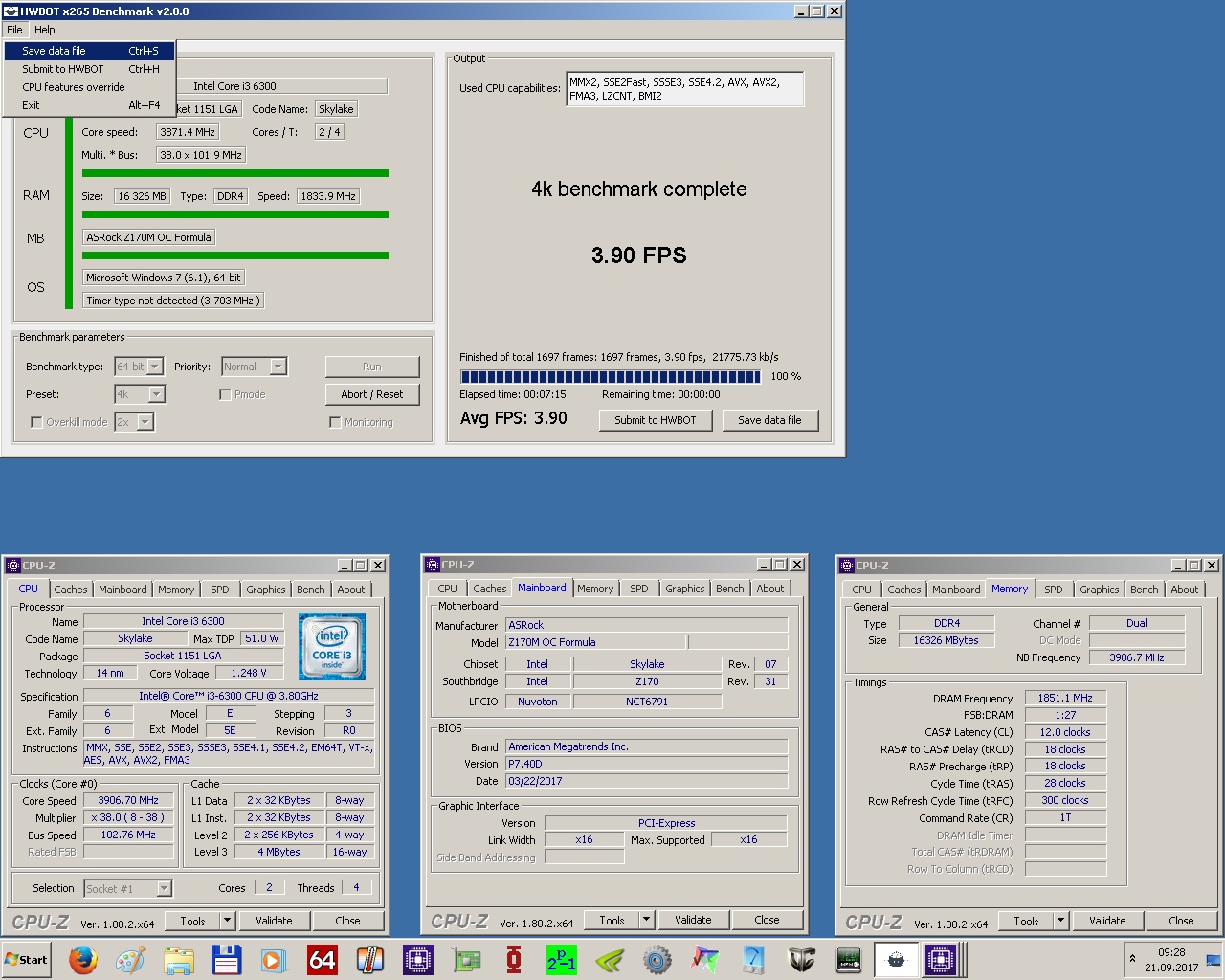Viewport: 1225px width, 980px height.
Task: Click the Abort / Reset button
Action: tap(372, 394)
